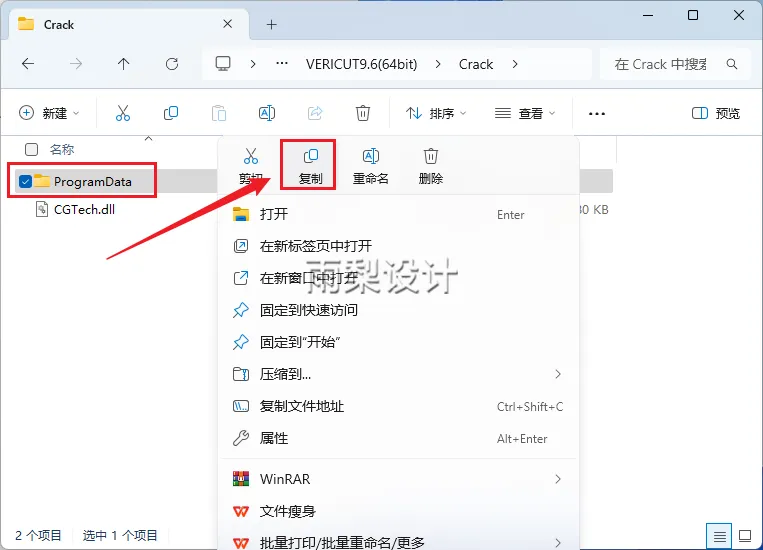Expand the chevron after VERICUT9.6(64bit)
Image resolution: width=763 pixels, height=550 pixels.
tap(438, 64)
